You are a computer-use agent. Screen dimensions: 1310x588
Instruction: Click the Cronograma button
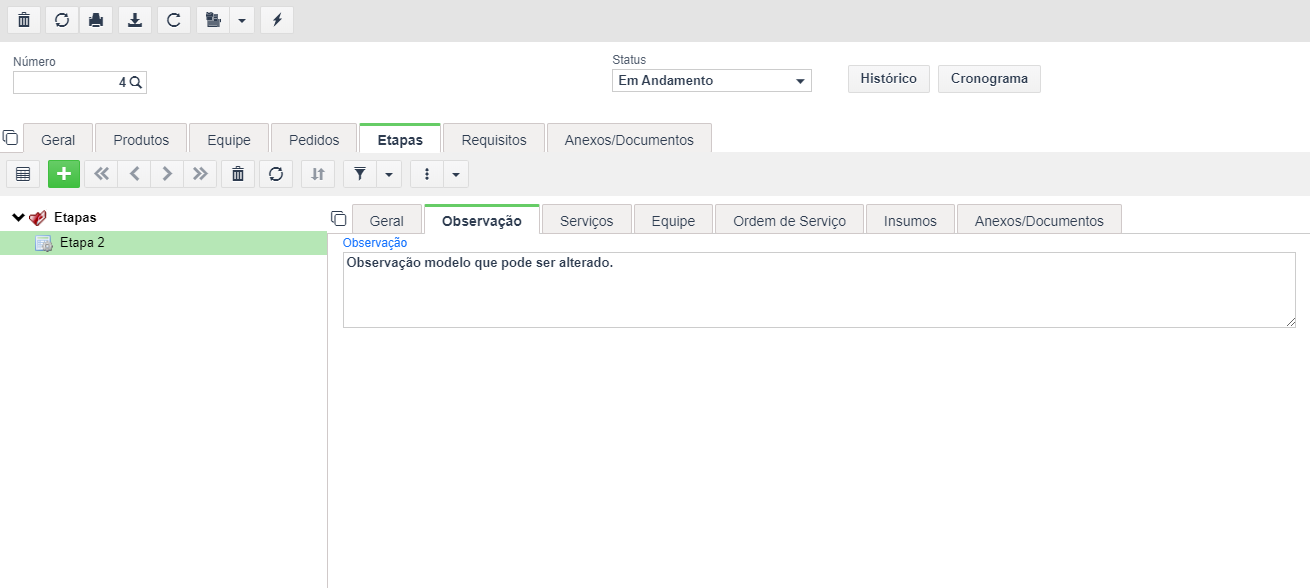[989, 79]
